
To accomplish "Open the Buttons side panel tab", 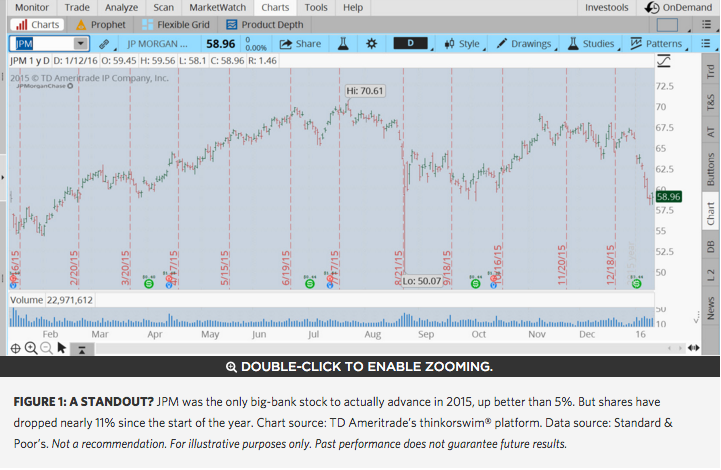I will click(x=711, y=169).
